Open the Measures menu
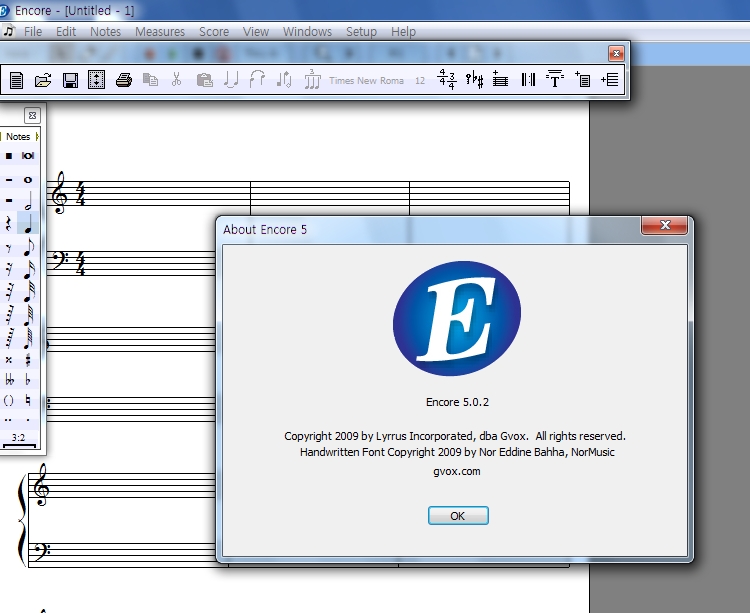 coord(160,31)
